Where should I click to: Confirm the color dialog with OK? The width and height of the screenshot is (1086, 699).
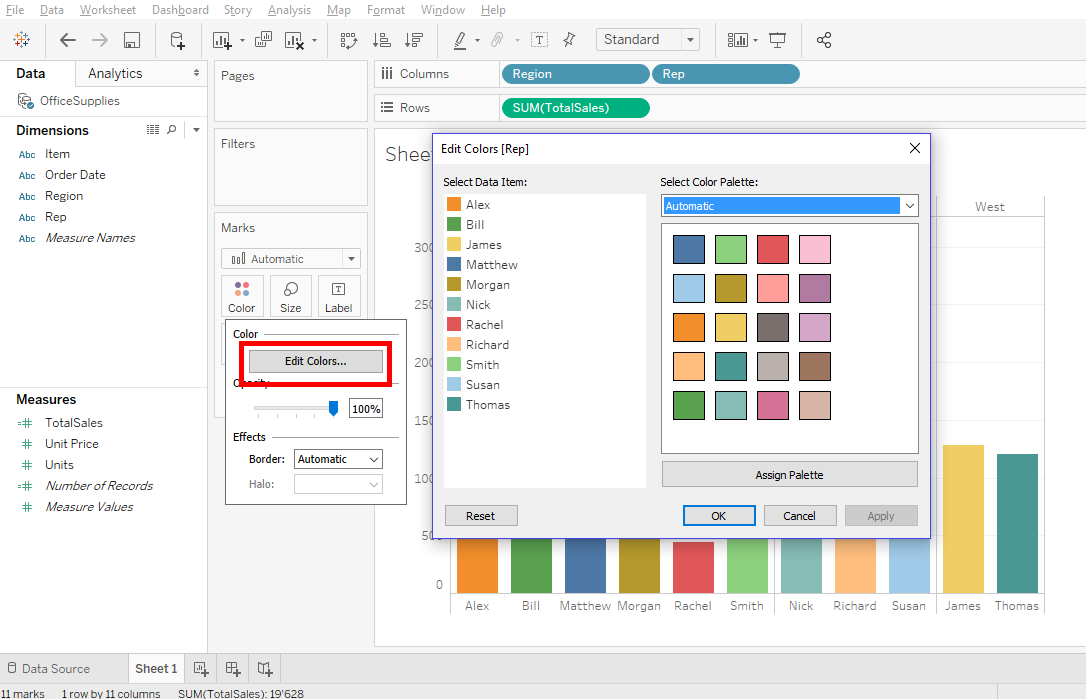(718, 516)
